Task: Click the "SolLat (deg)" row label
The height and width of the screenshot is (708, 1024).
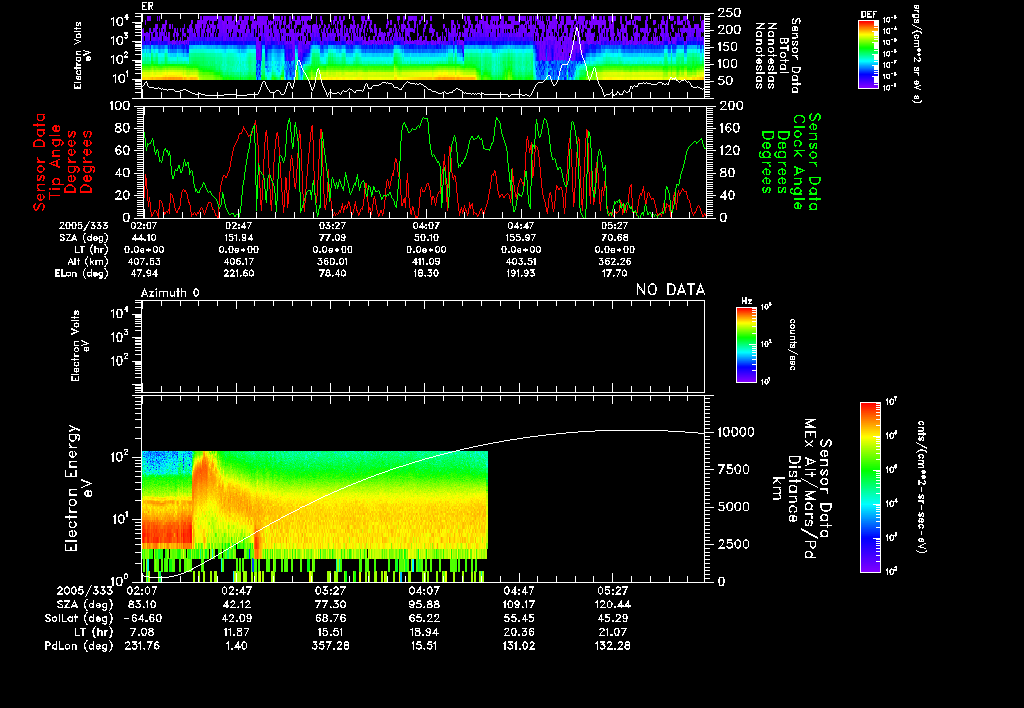Action: [x=79, y=618]
